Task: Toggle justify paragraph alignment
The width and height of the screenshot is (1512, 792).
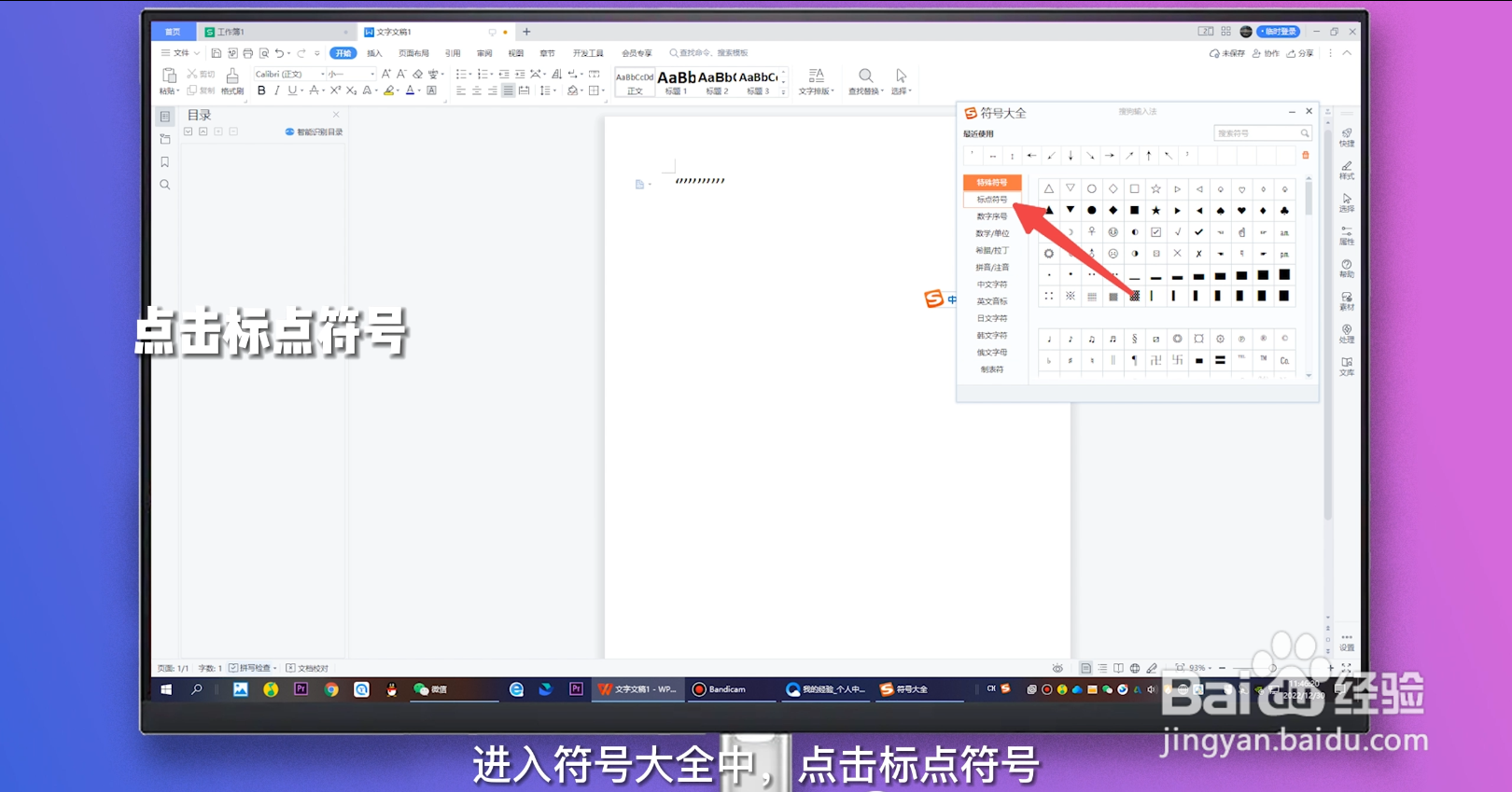Action: [508, 90]
